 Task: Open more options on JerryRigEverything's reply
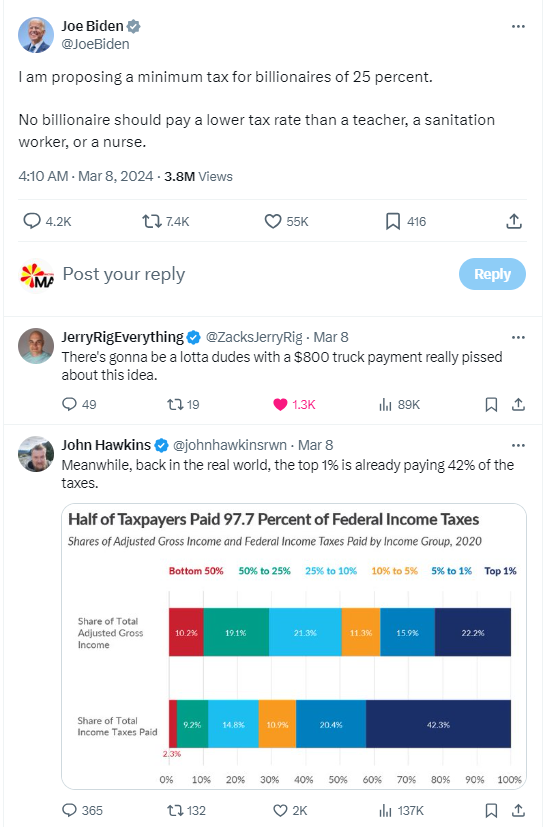point(518,337)
